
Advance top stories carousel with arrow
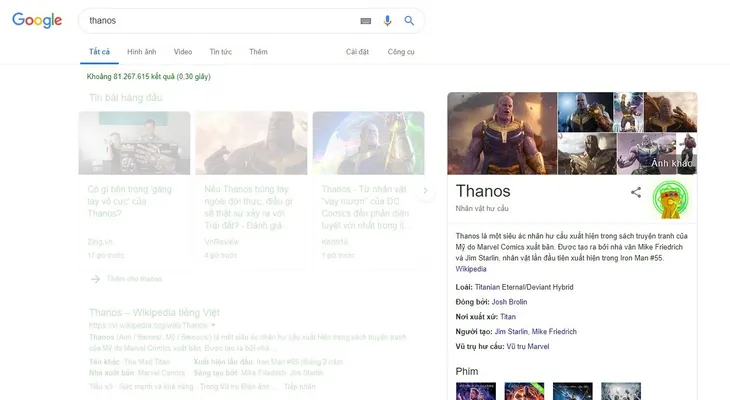(425, 190)
